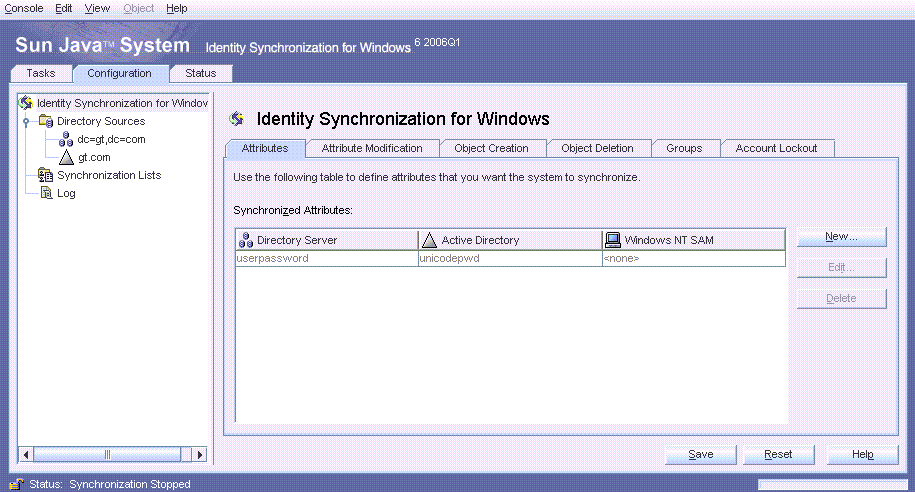This screenshot has height=492, width=915.
Task: Click the Delete button
Action: pos(841,298)
